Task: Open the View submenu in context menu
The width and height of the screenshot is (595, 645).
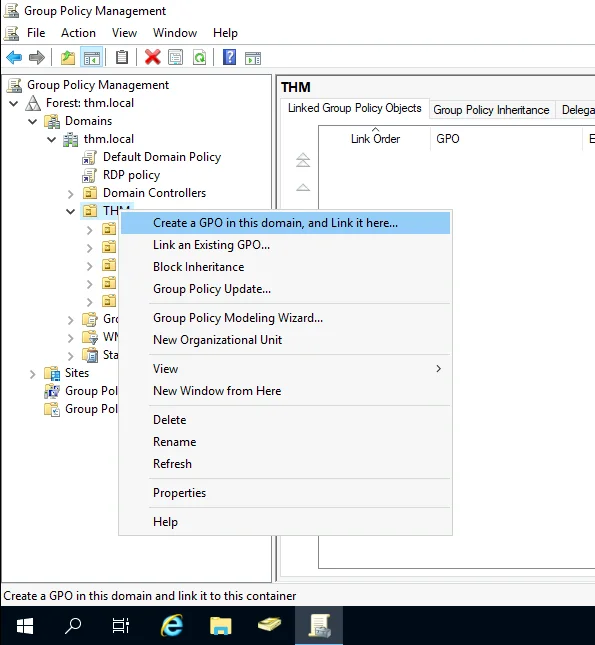Action: [x=286, y=369]
